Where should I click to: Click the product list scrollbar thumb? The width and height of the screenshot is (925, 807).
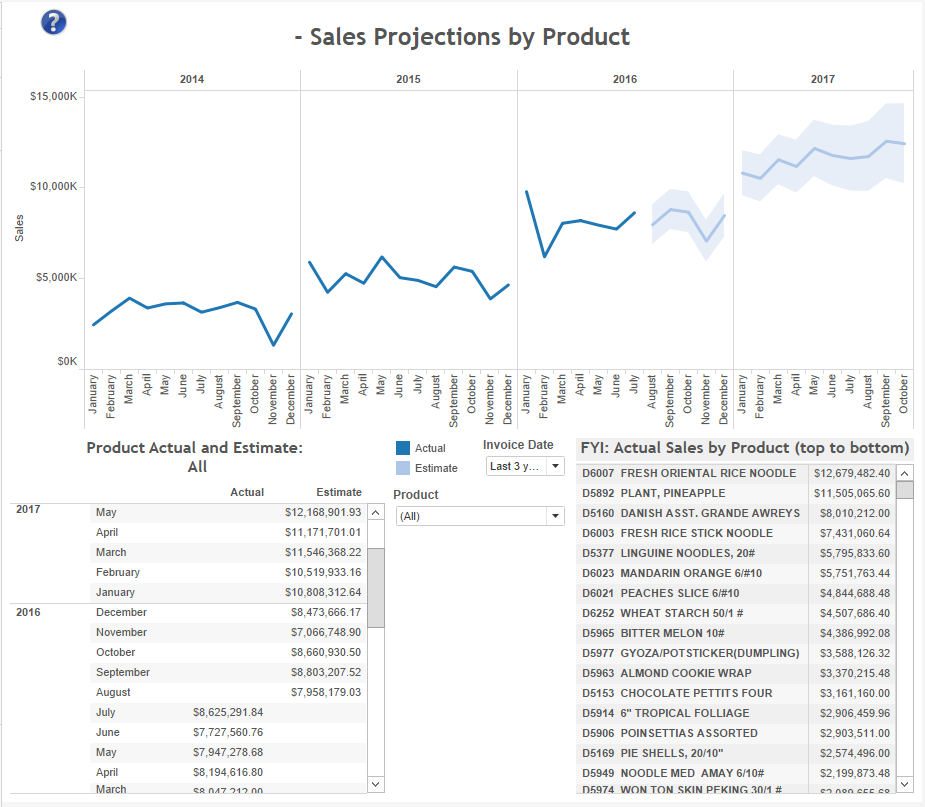tap(904, 490)
